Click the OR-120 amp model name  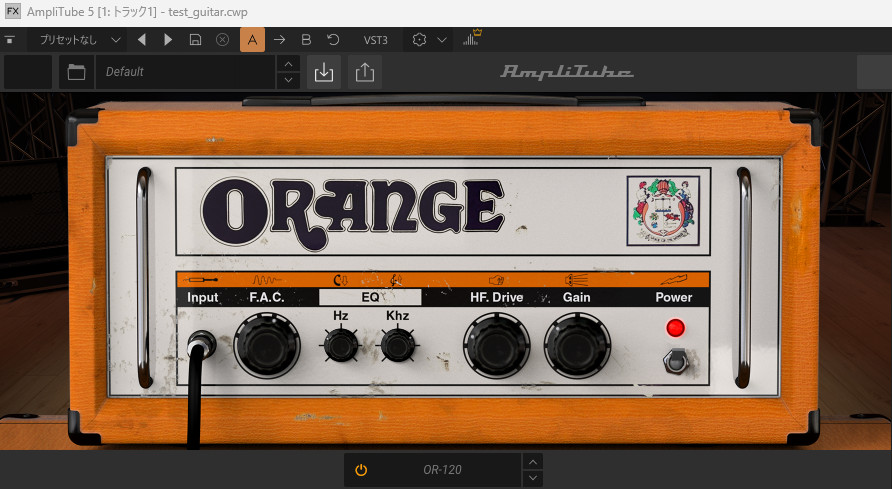(x=442, y=470)
